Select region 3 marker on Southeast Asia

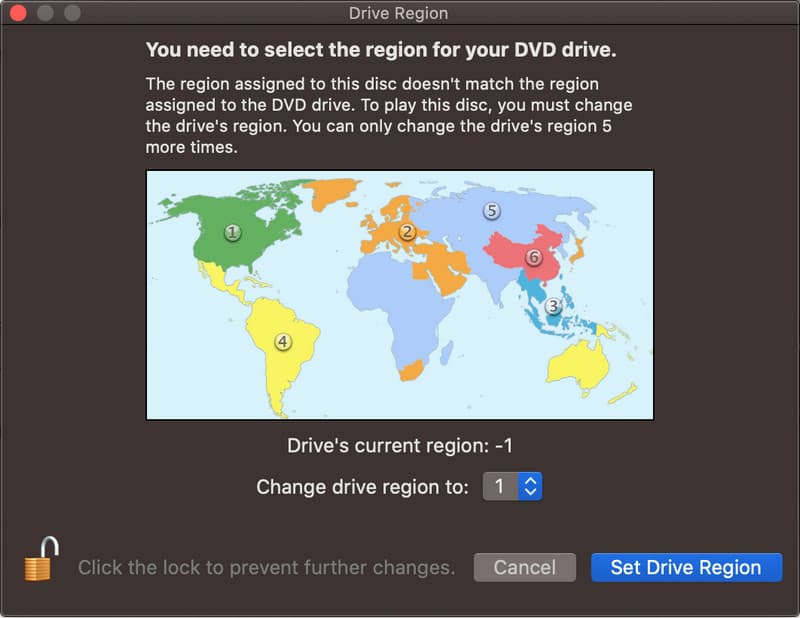pyautogui.click(x=553, y=306)
